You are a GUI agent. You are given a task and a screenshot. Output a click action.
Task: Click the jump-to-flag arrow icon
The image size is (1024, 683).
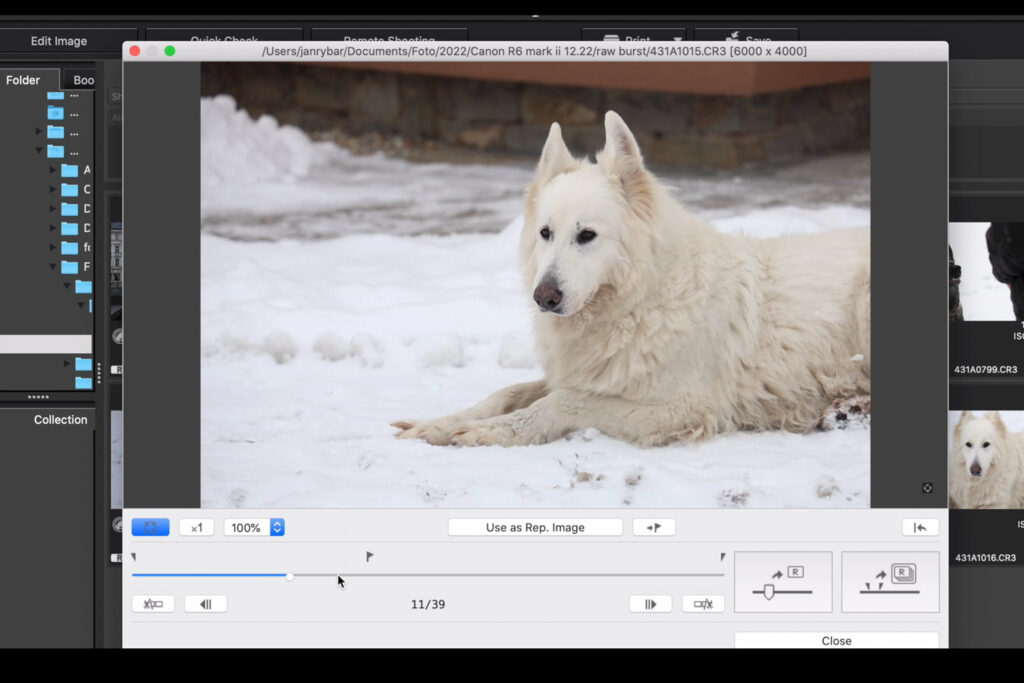tap(654, 527)
